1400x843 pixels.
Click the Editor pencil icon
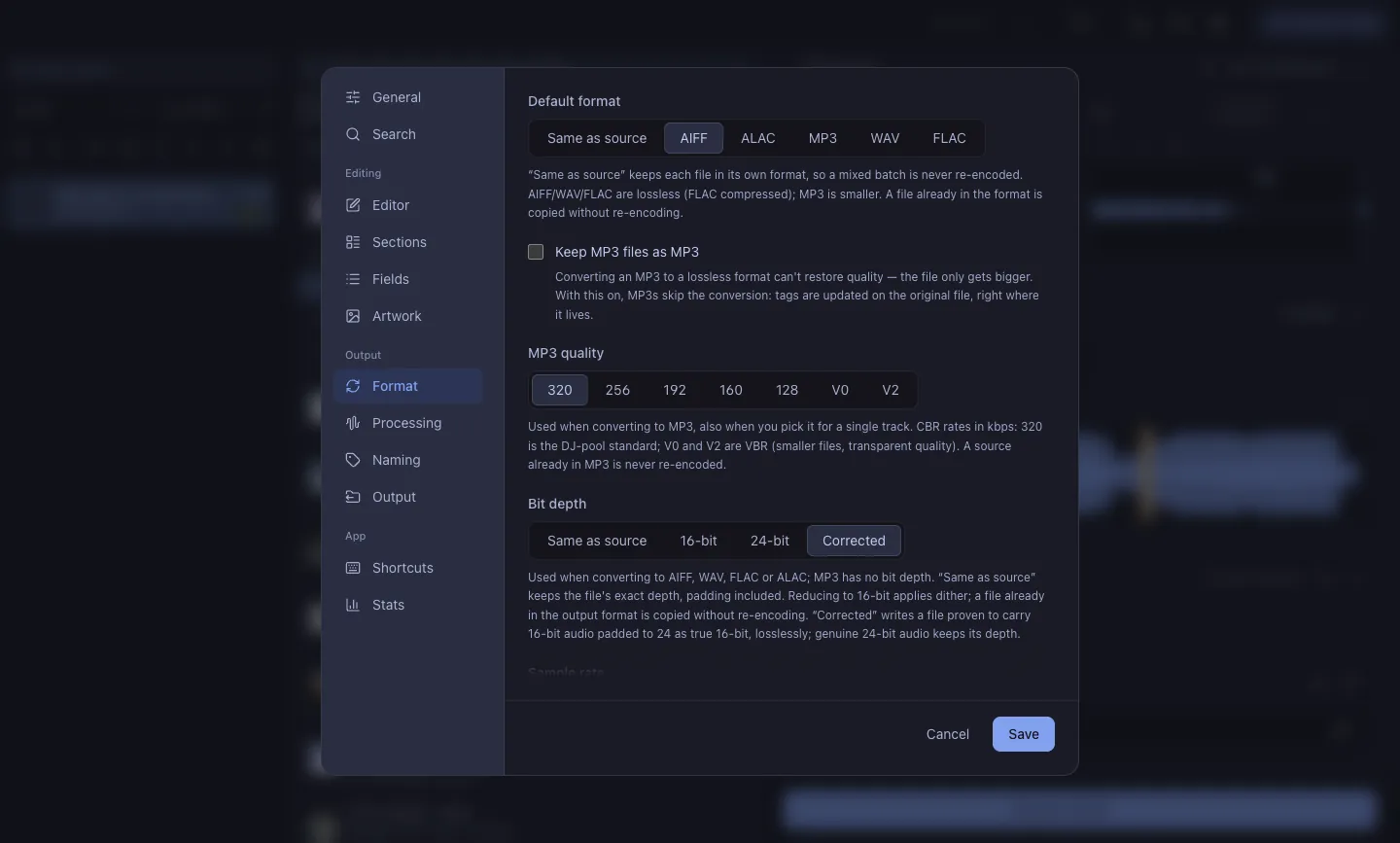pyautogui.click(x=353, y=205)
